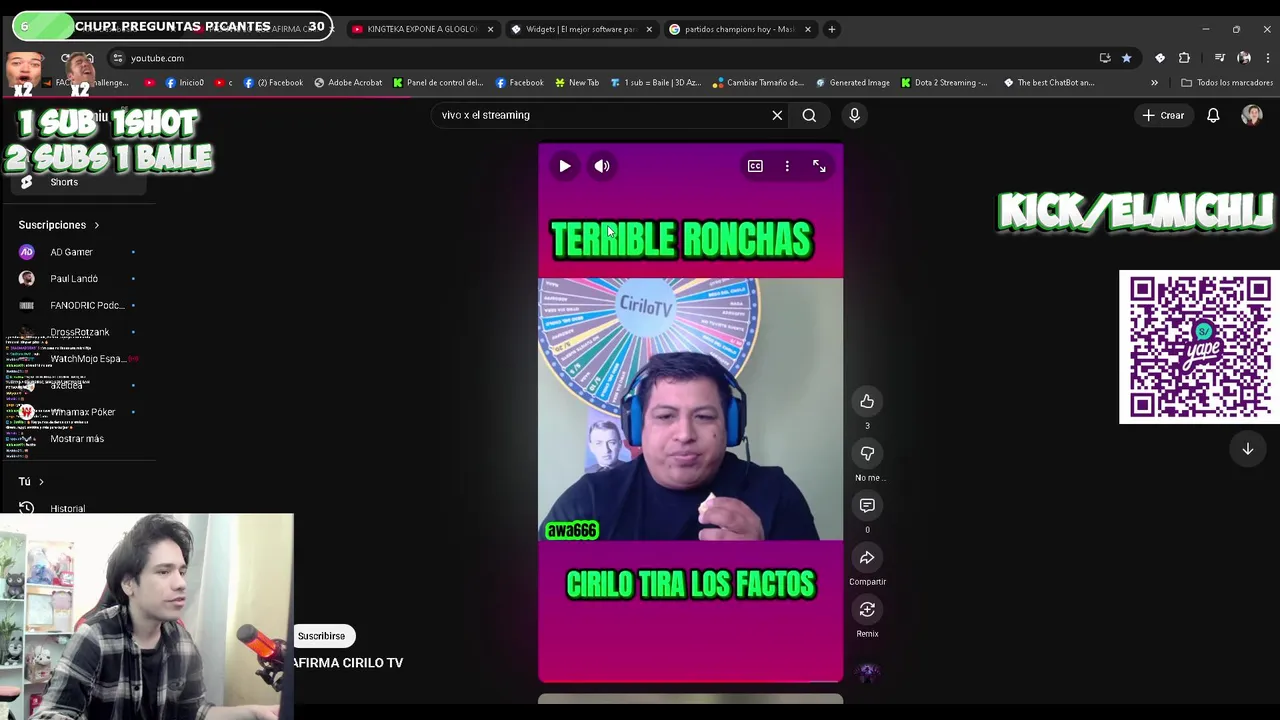This screenshot has height=720, width=1280.
Task: Open YouTube notifications bell
Action: coord(1213,115)
